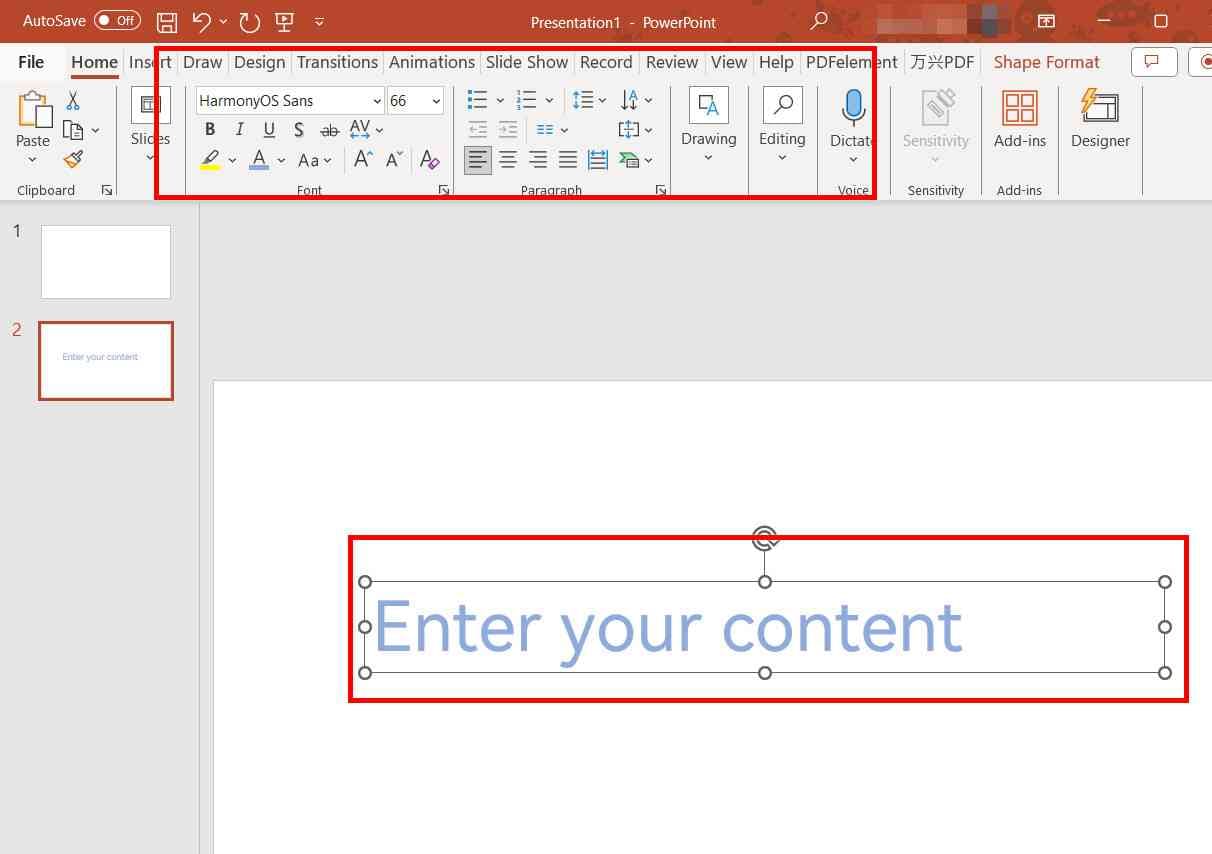Increase font size with A up icon
Image resolution: width=1212 pixels, height=854 pixels.
363,160
